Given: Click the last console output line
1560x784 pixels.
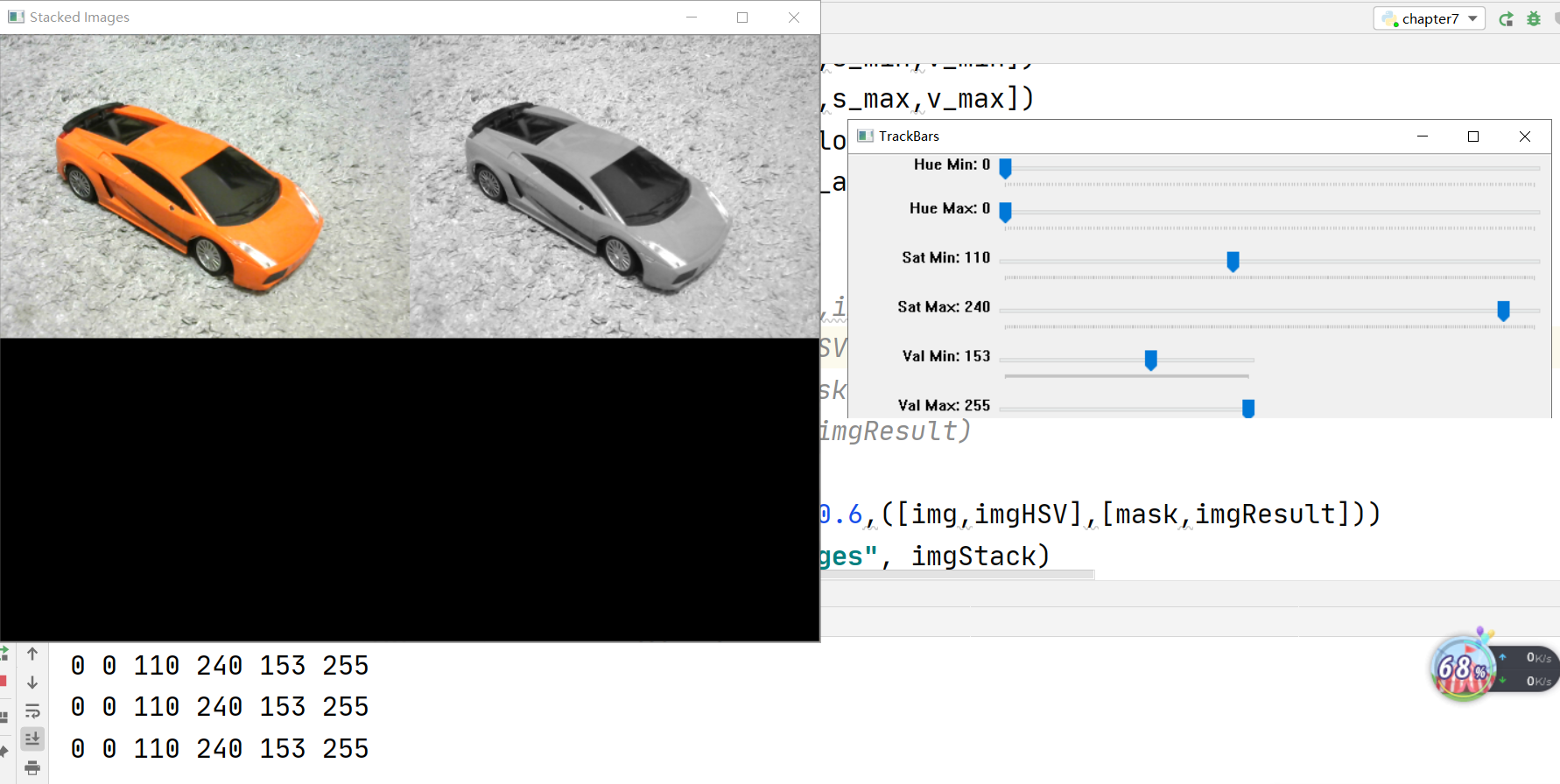Looking at the screenshot, I should (220, 749).
